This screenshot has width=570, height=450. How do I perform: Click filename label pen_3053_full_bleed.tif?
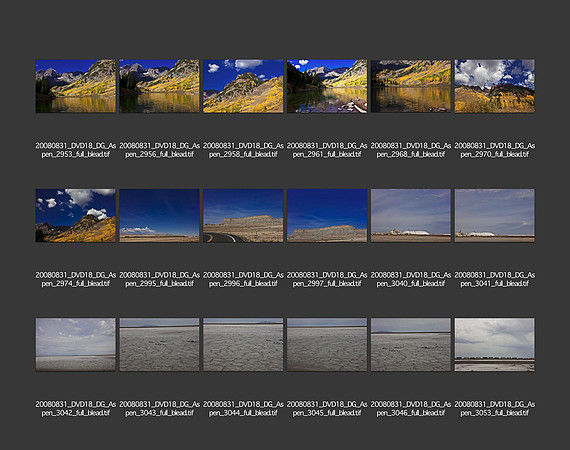click(495, 413)
